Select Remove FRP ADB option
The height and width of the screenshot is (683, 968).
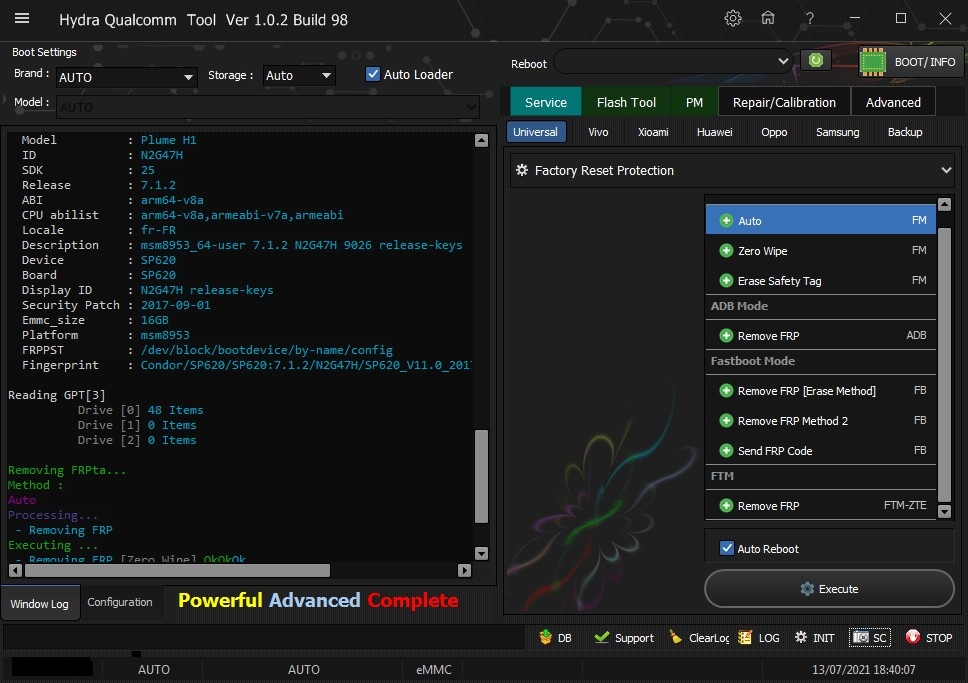820,335
